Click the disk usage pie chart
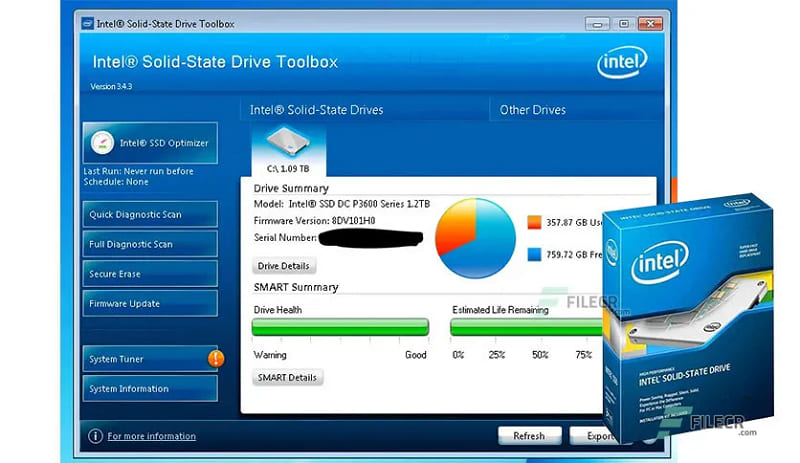This screenshot has width=800, height=463. click(475, 238)
